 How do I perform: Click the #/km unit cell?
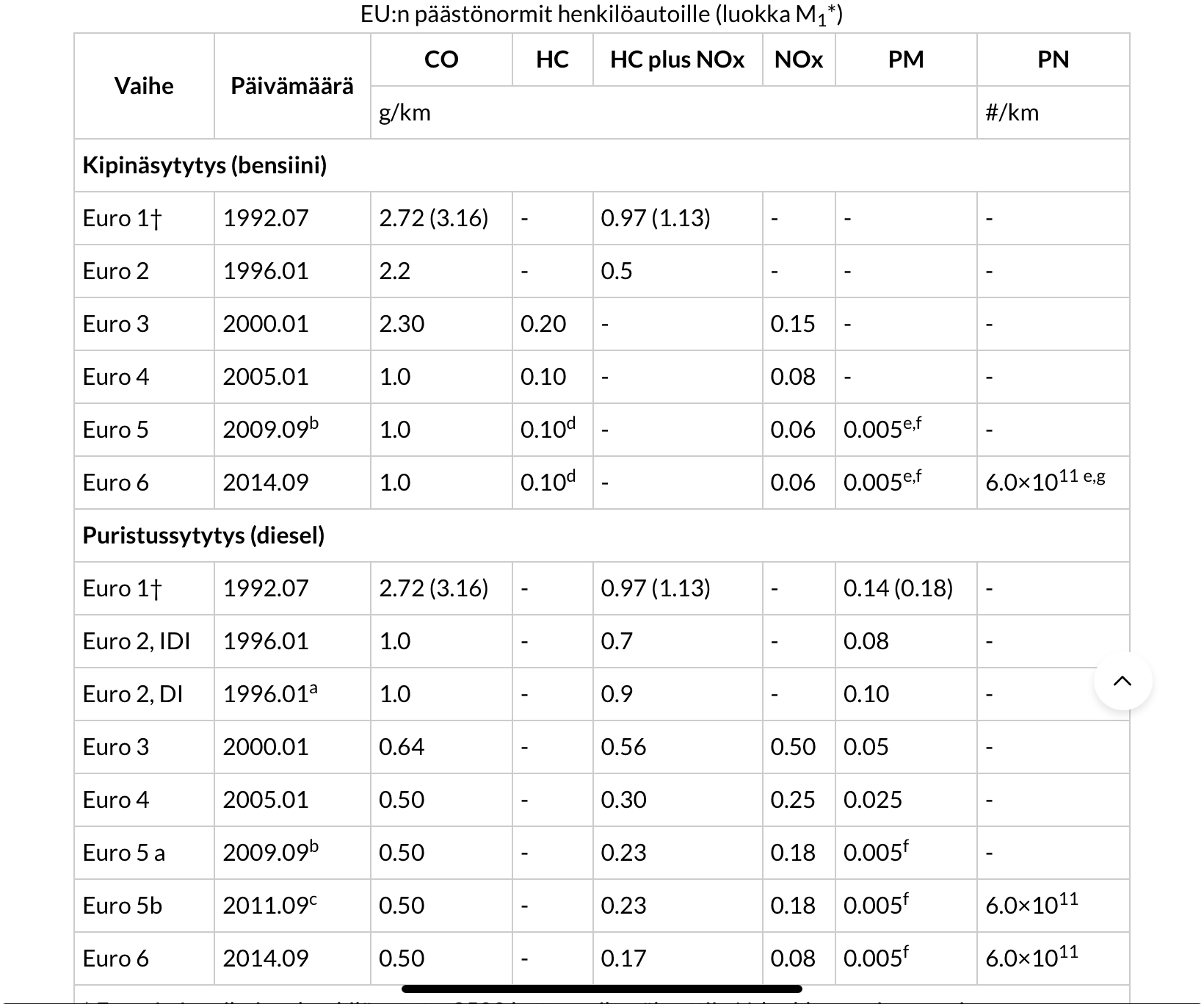[x=1012, y=112]
